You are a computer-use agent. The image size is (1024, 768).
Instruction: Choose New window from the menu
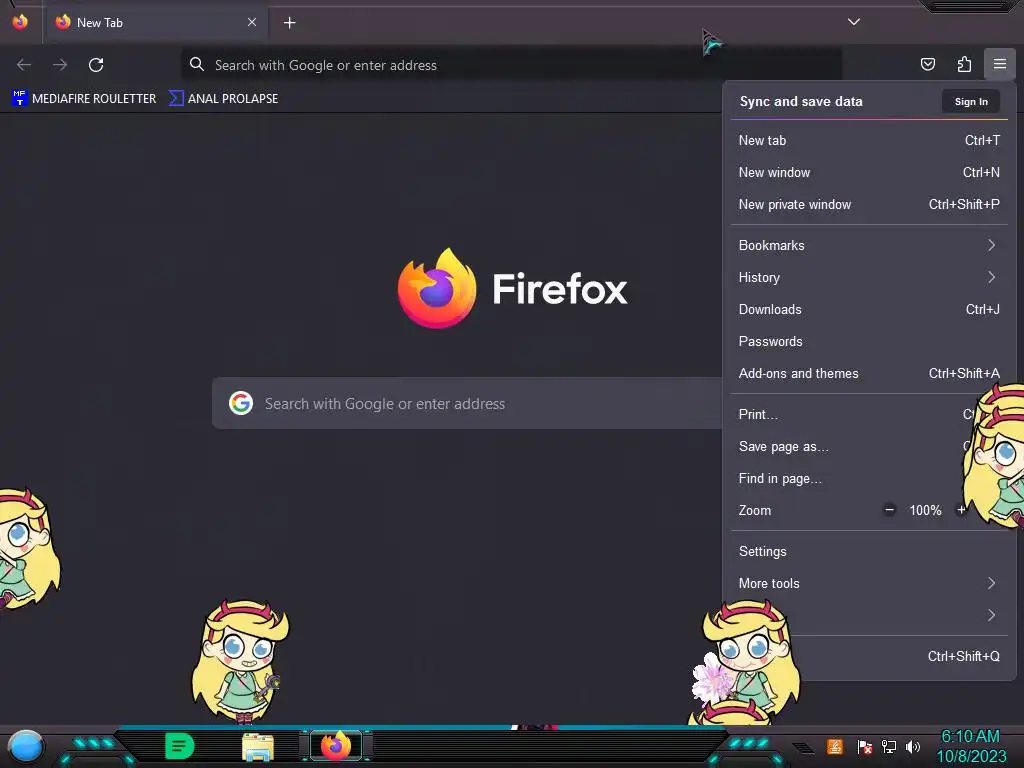coord(869,172)
